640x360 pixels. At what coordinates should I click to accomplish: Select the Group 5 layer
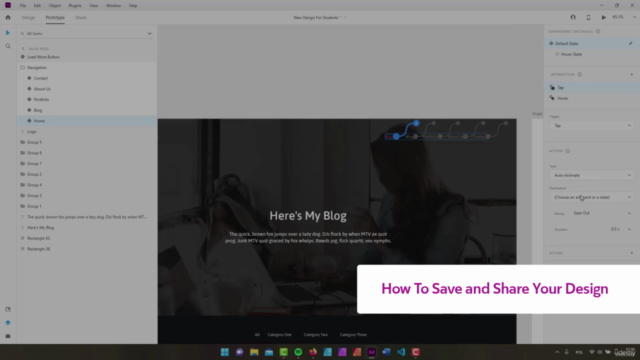[x=87, y=142]
